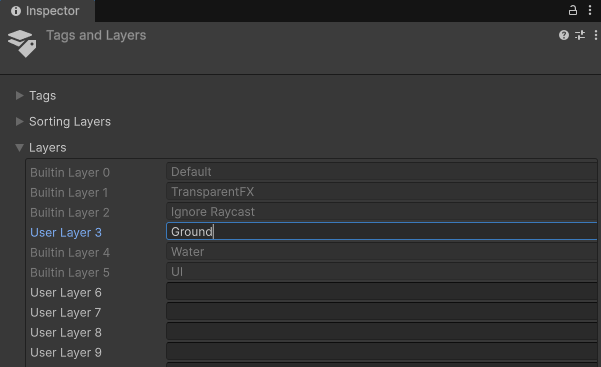Open the presets selector icon

[580, 35]
